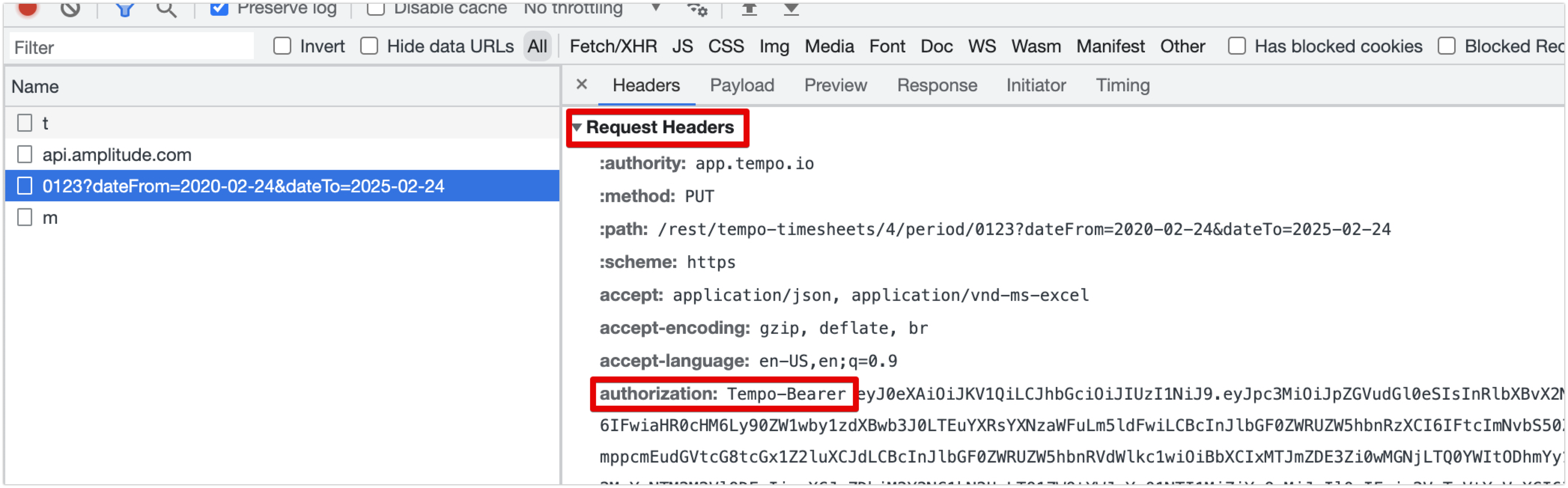Close the request details panel
This screenshot has width=1568, height=488.
pos(581,85)
